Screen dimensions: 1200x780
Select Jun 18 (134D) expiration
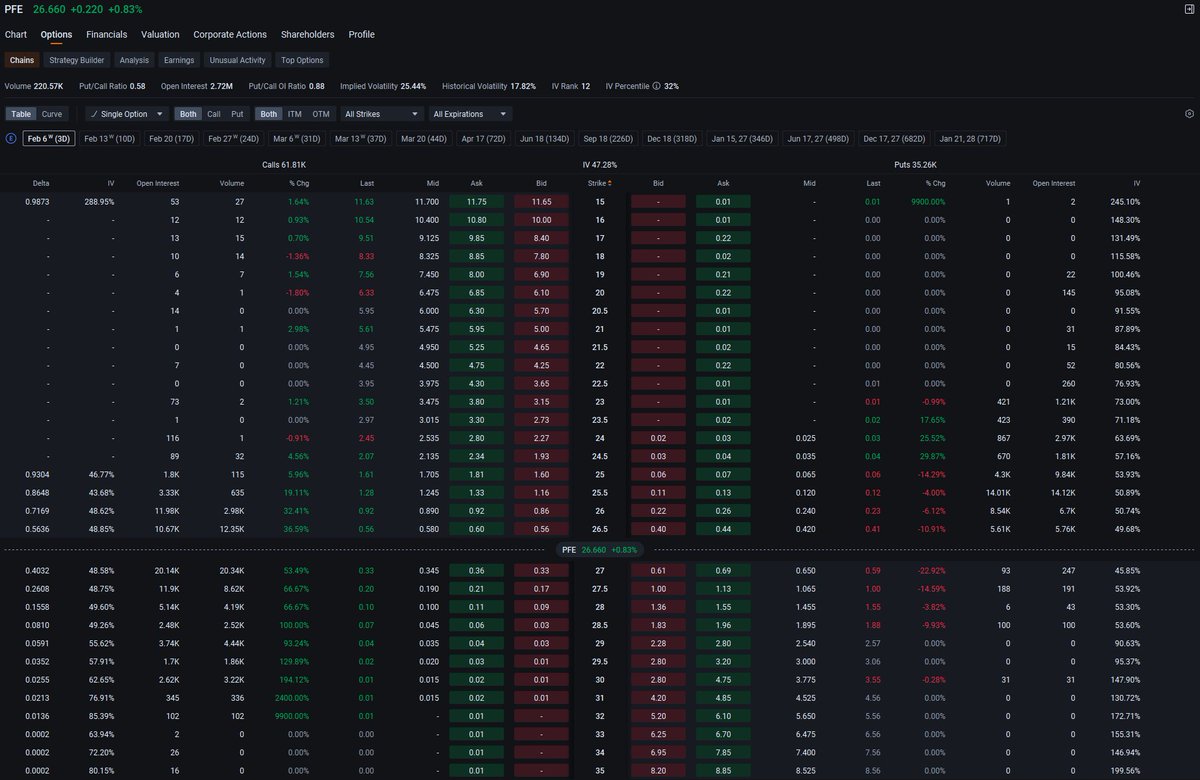pos(545,139)
